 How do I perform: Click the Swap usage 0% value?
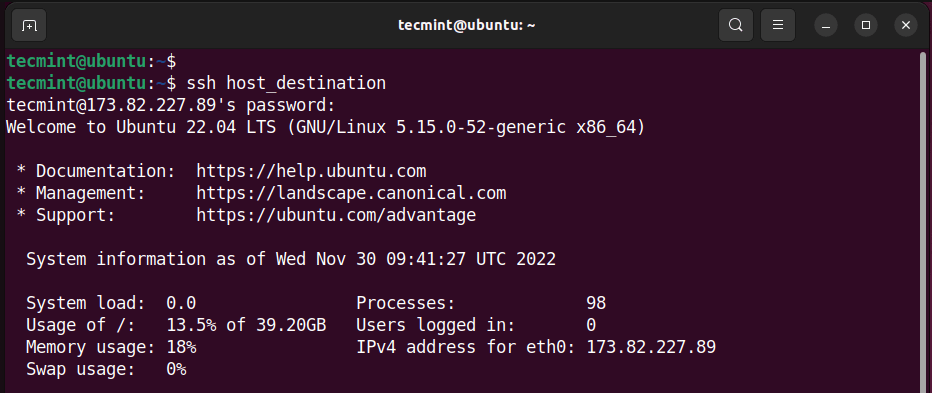pos(176,369)
